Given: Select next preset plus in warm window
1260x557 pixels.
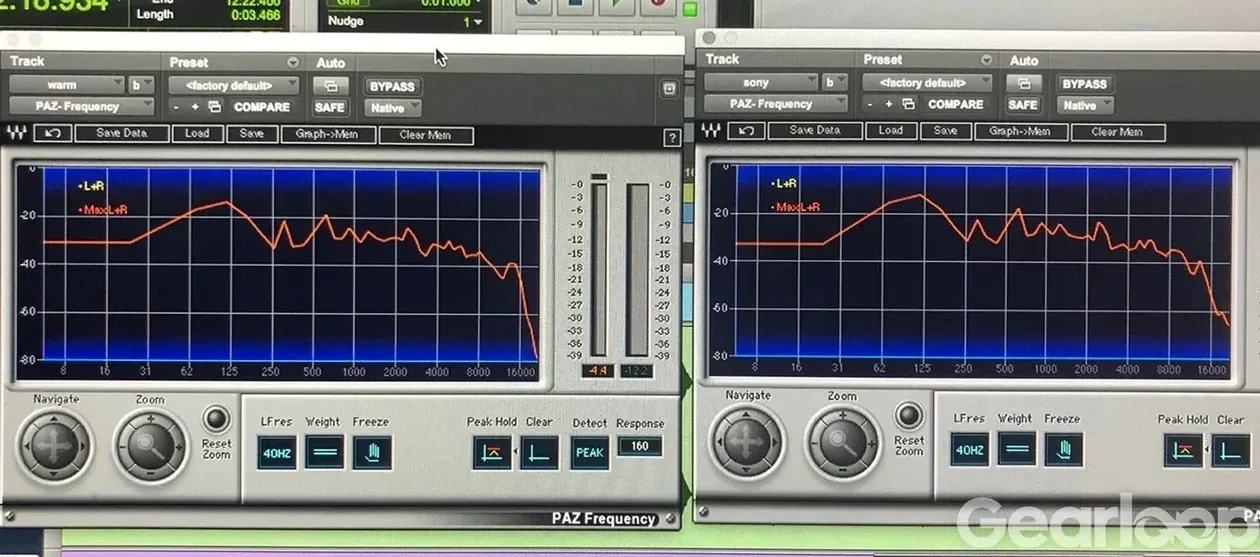Looking at the screenshot, I should coord(195,107).
